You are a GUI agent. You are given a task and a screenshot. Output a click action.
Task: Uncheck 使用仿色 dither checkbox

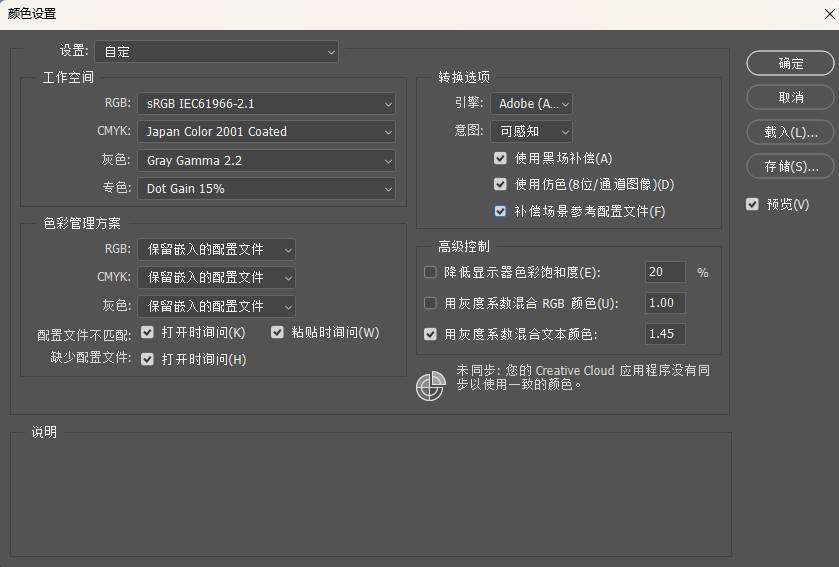point(500,185)
